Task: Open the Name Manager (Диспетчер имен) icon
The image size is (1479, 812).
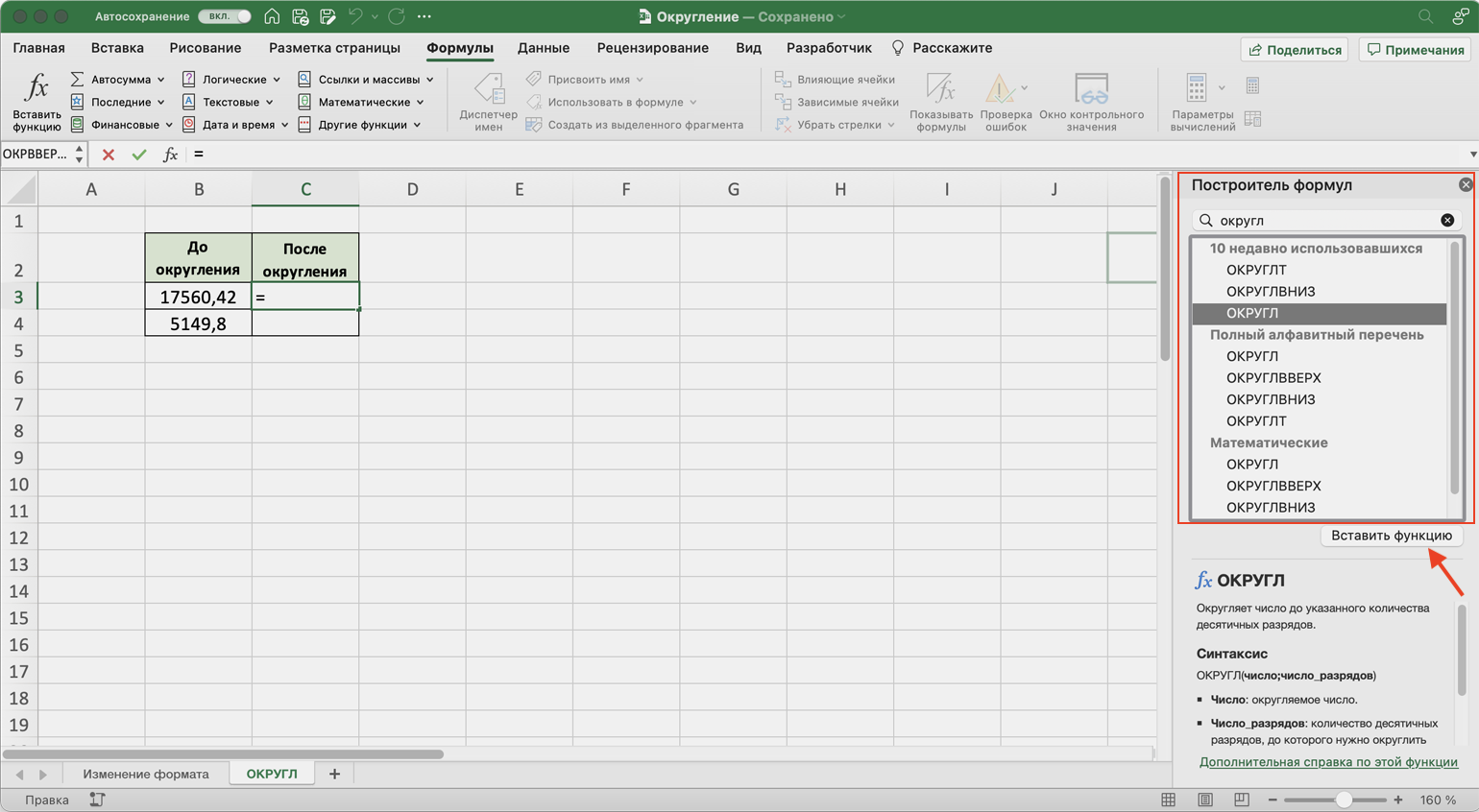Action: pos(488,90)
